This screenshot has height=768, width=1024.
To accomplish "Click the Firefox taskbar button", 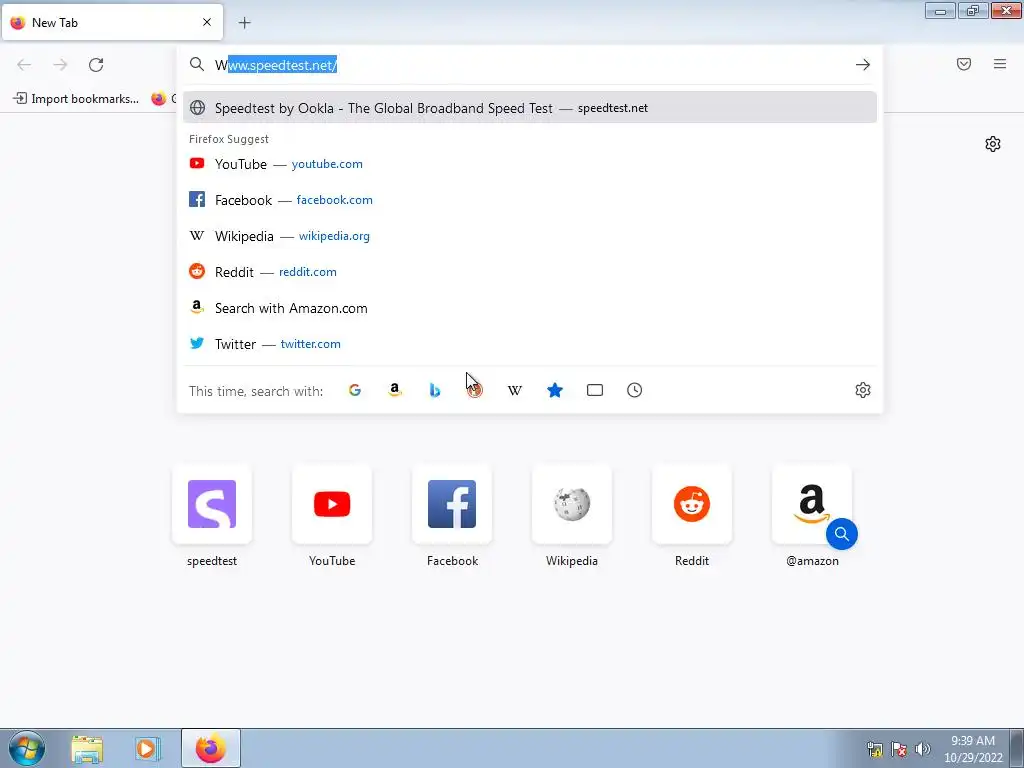I will click(x=211, y=748).
